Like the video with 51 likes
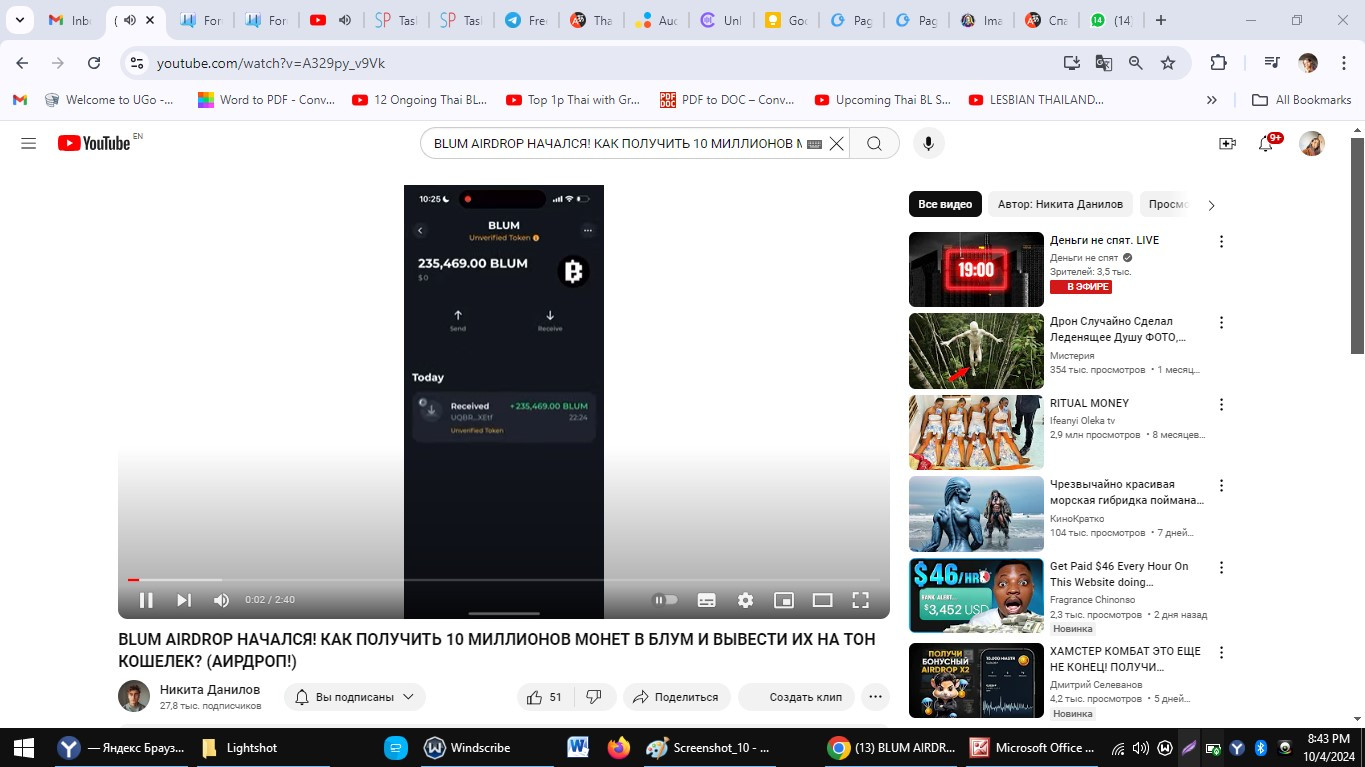1365x767 pixels. [544, 697]
